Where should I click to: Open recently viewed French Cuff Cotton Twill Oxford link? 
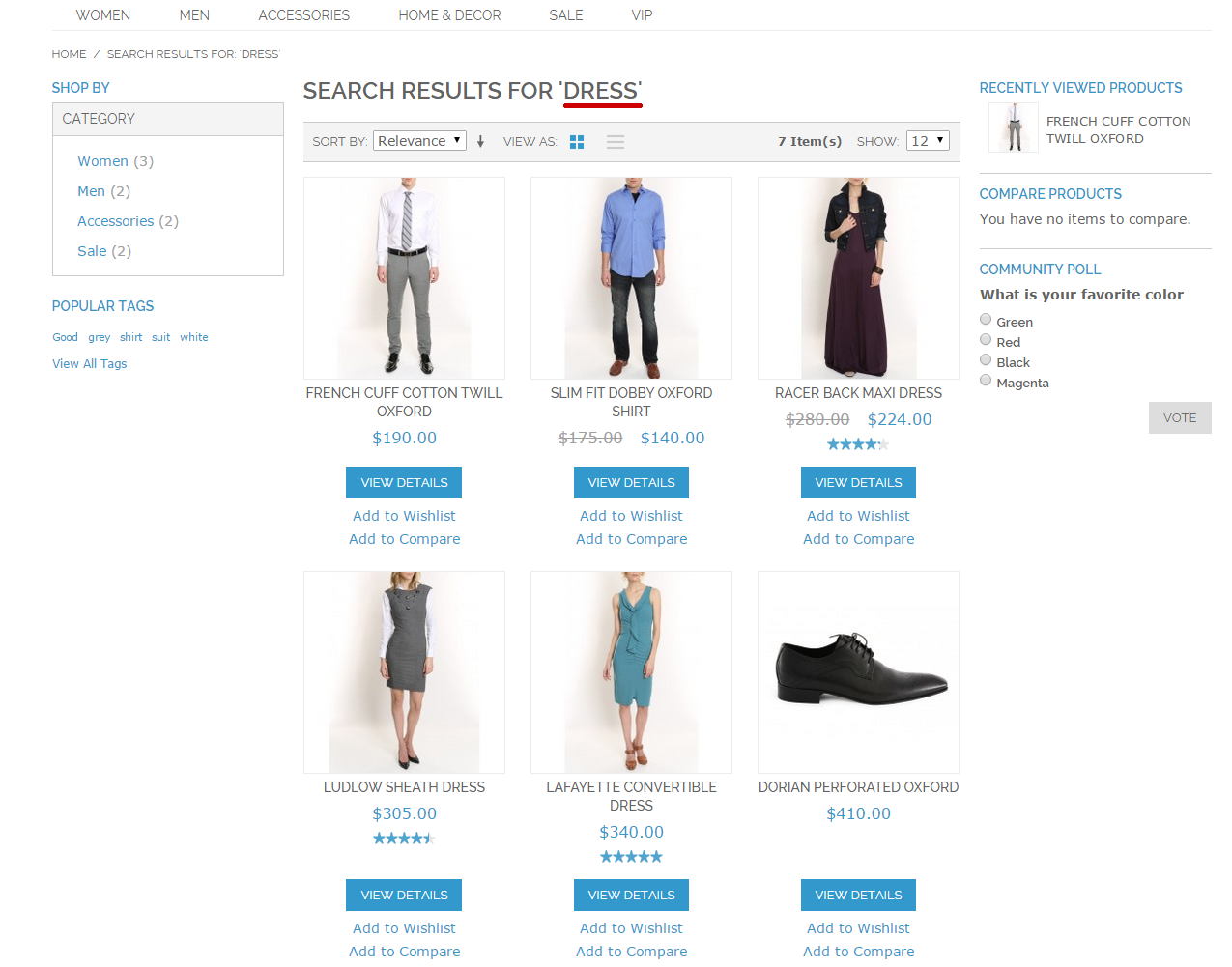1118,129
